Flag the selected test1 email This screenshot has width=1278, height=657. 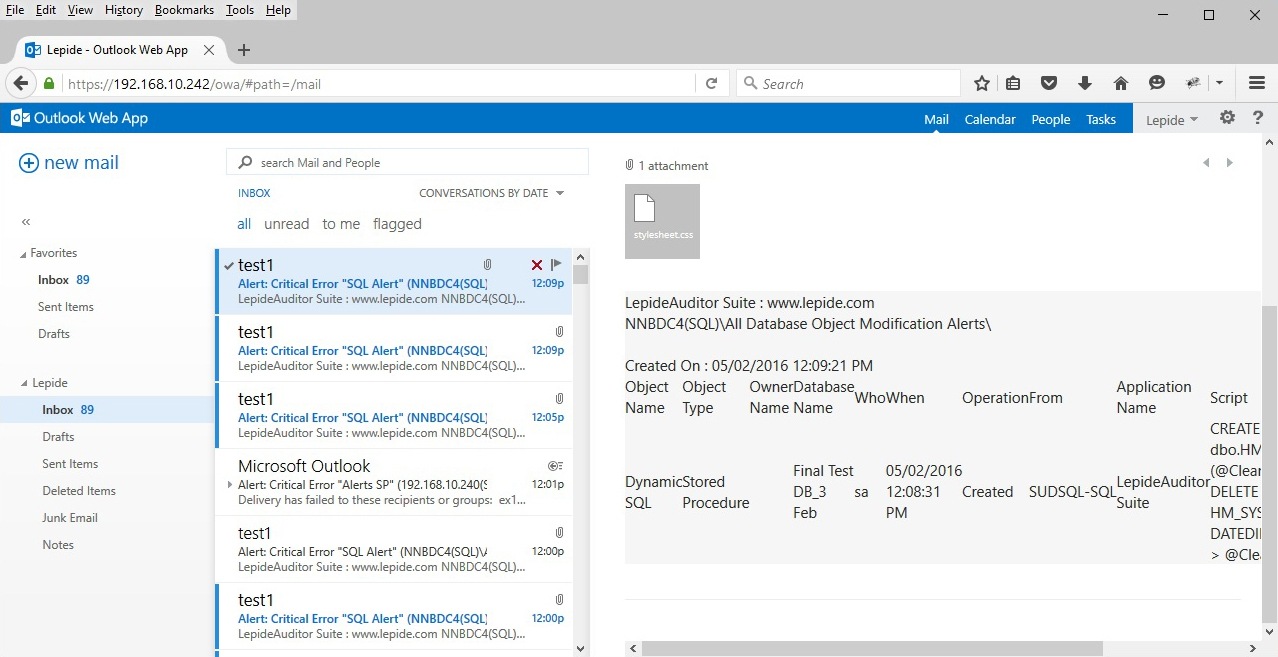pos(555,264)
